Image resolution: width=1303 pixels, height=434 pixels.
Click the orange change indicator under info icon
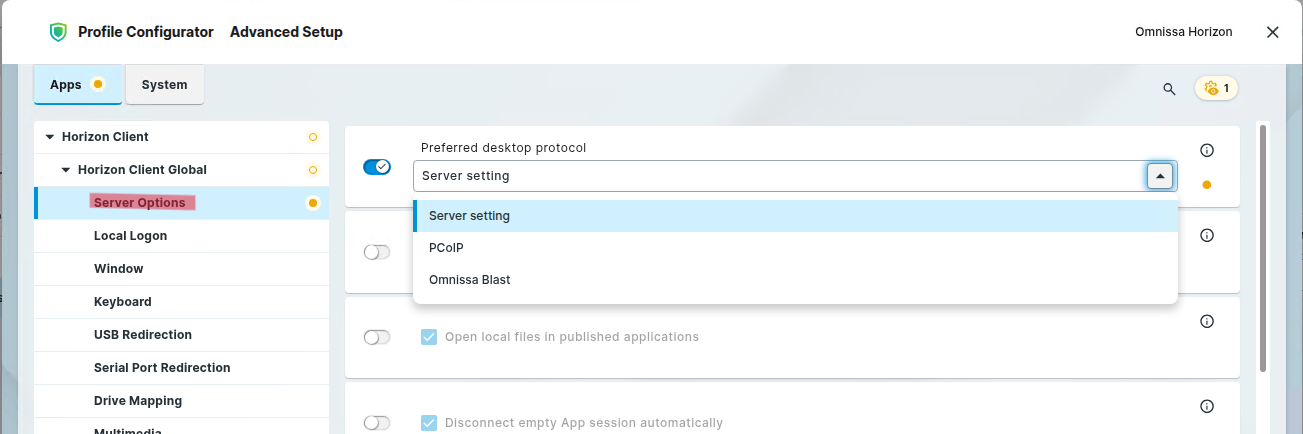tap(1206, 184)
